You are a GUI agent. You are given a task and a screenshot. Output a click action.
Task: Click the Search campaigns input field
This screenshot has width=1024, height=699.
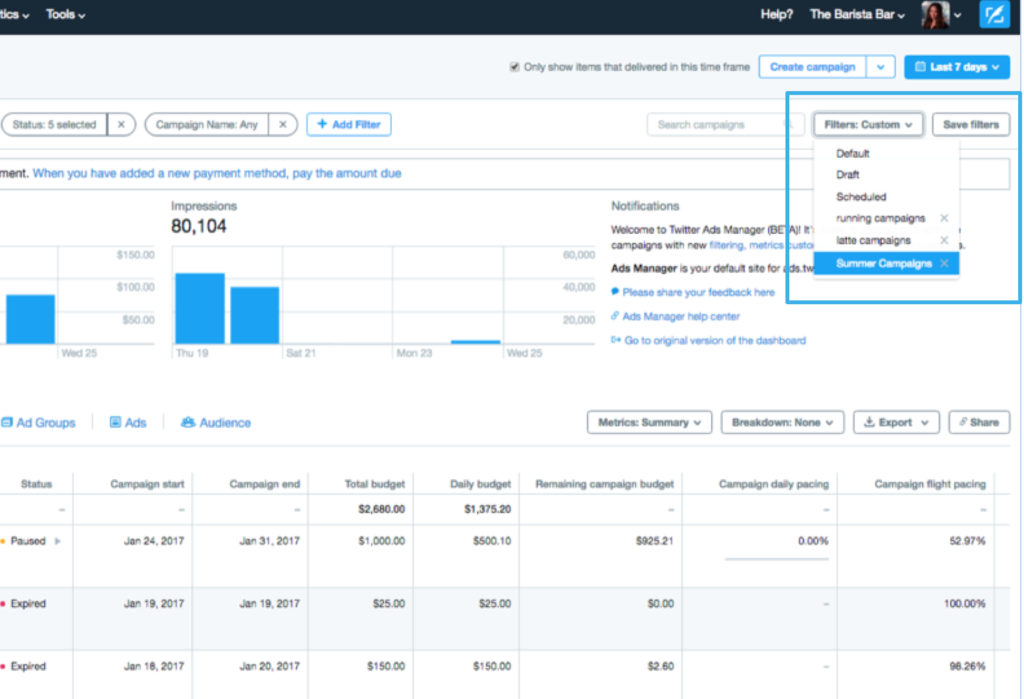tap(724, 124)
